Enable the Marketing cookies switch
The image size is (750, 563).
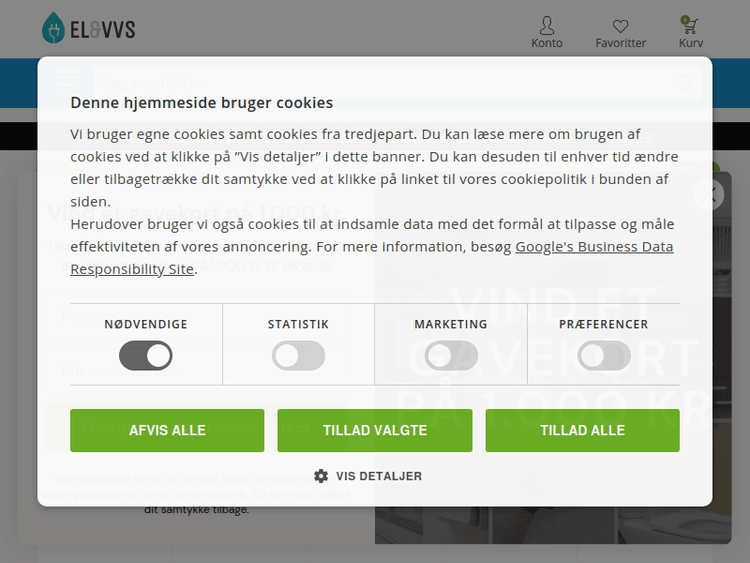[451, 355]
